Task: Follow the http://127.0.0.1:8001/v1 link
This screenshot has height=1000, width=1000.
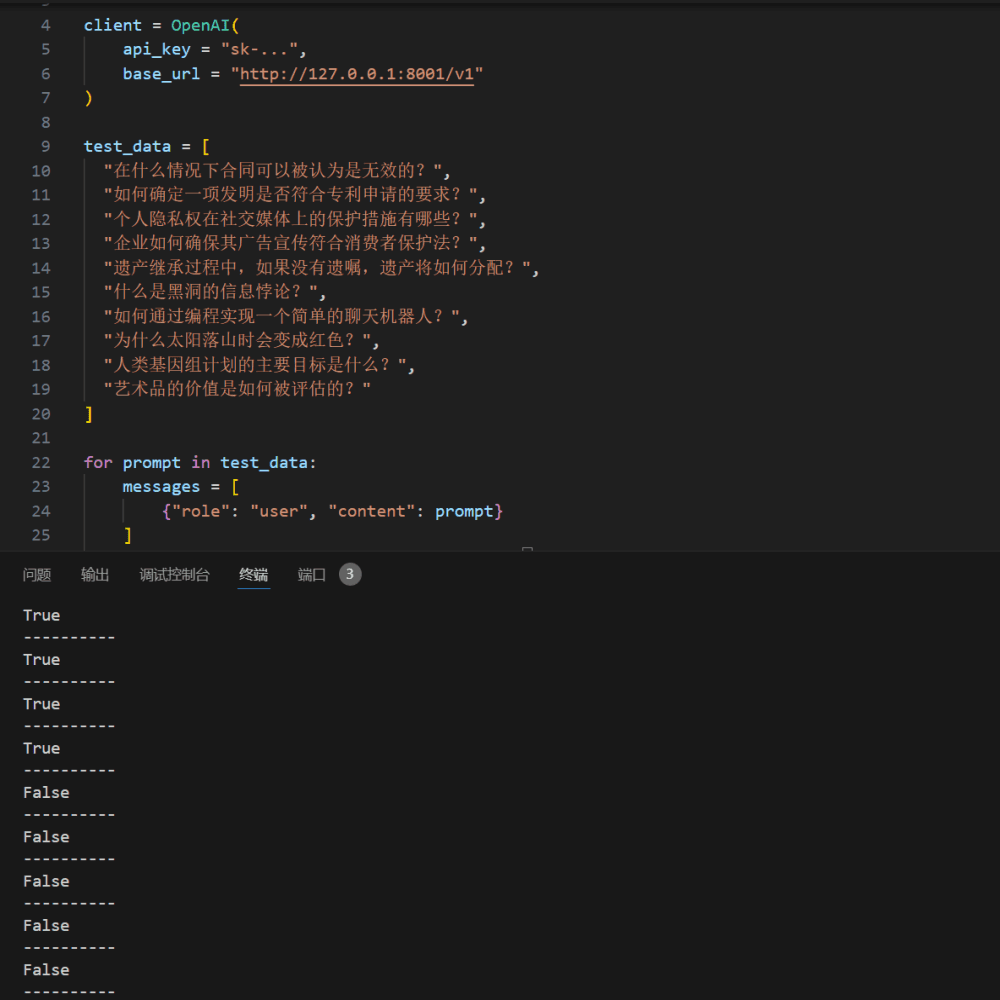Action: pos(357,74)
